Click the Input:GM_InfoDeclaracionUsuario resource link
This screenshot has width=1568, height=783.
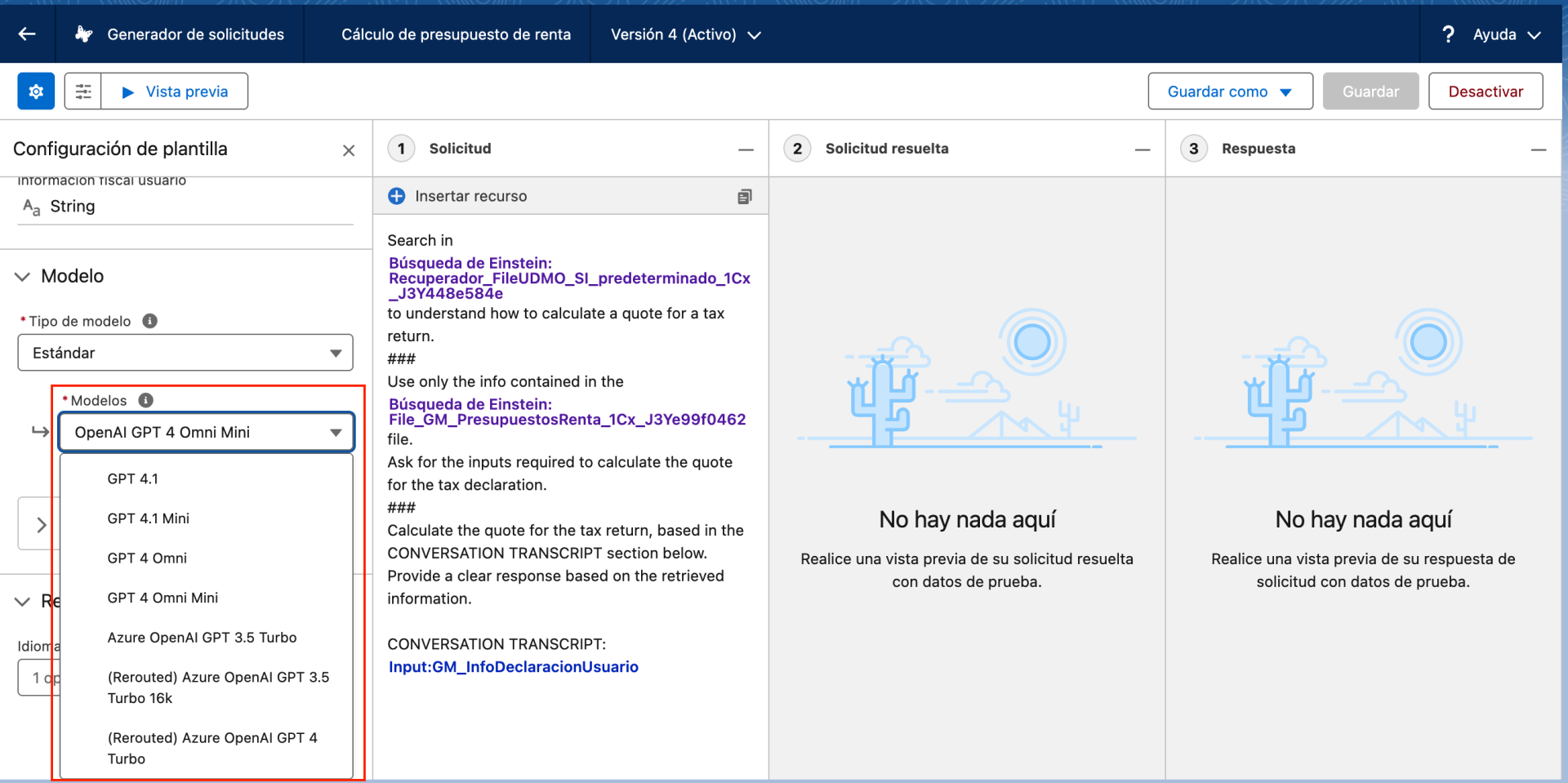click(x=514, y=667)
